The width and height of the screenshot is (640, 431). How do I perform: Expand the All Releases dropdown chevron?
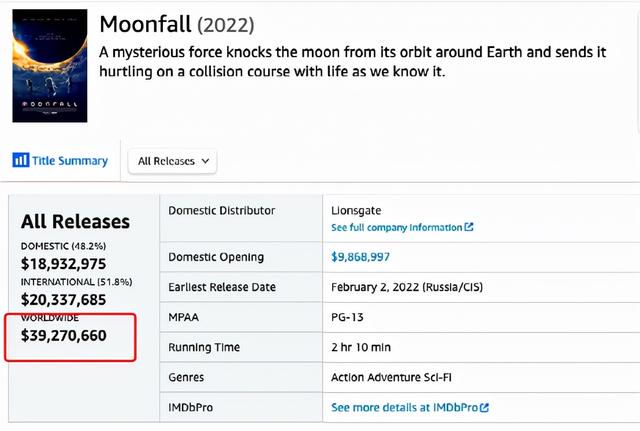(x=205, y=161)
